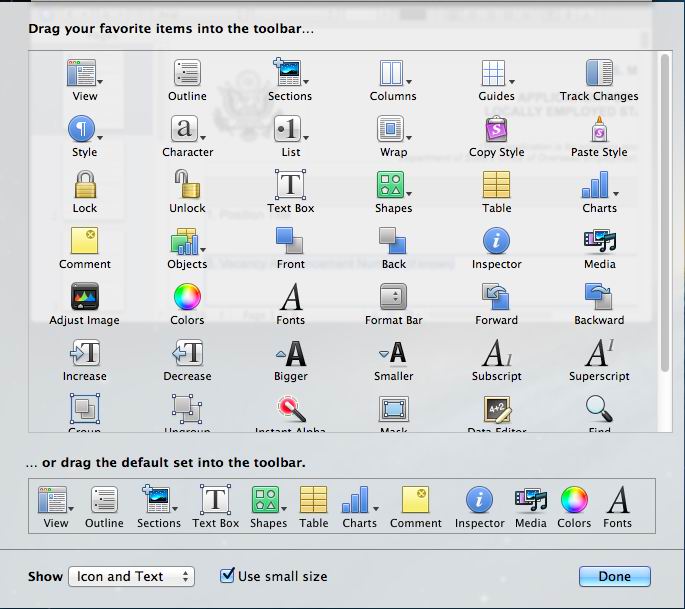Click the Colors wheel in the favorites grid
The image size is (685, 609).
pos(187,296)
